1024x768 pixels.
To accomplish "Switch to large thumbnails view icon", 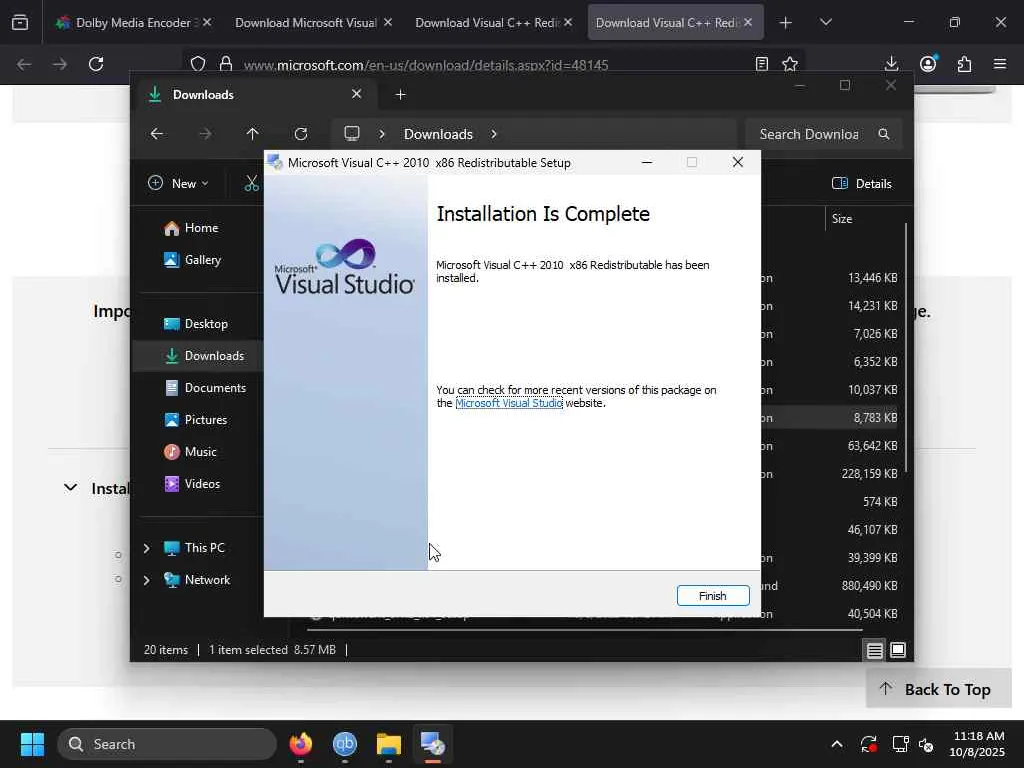I will point(898,650).
